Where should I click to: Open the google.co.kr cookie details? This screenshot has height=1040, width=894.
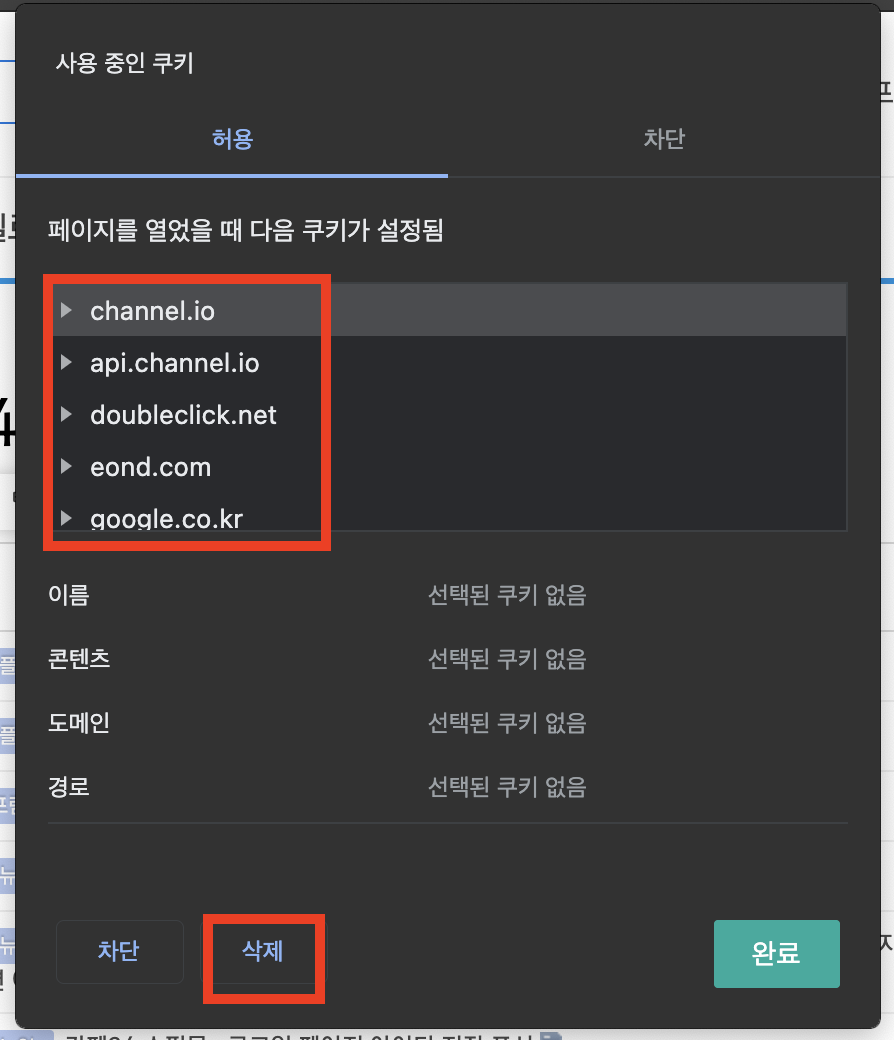click(66, 518)
